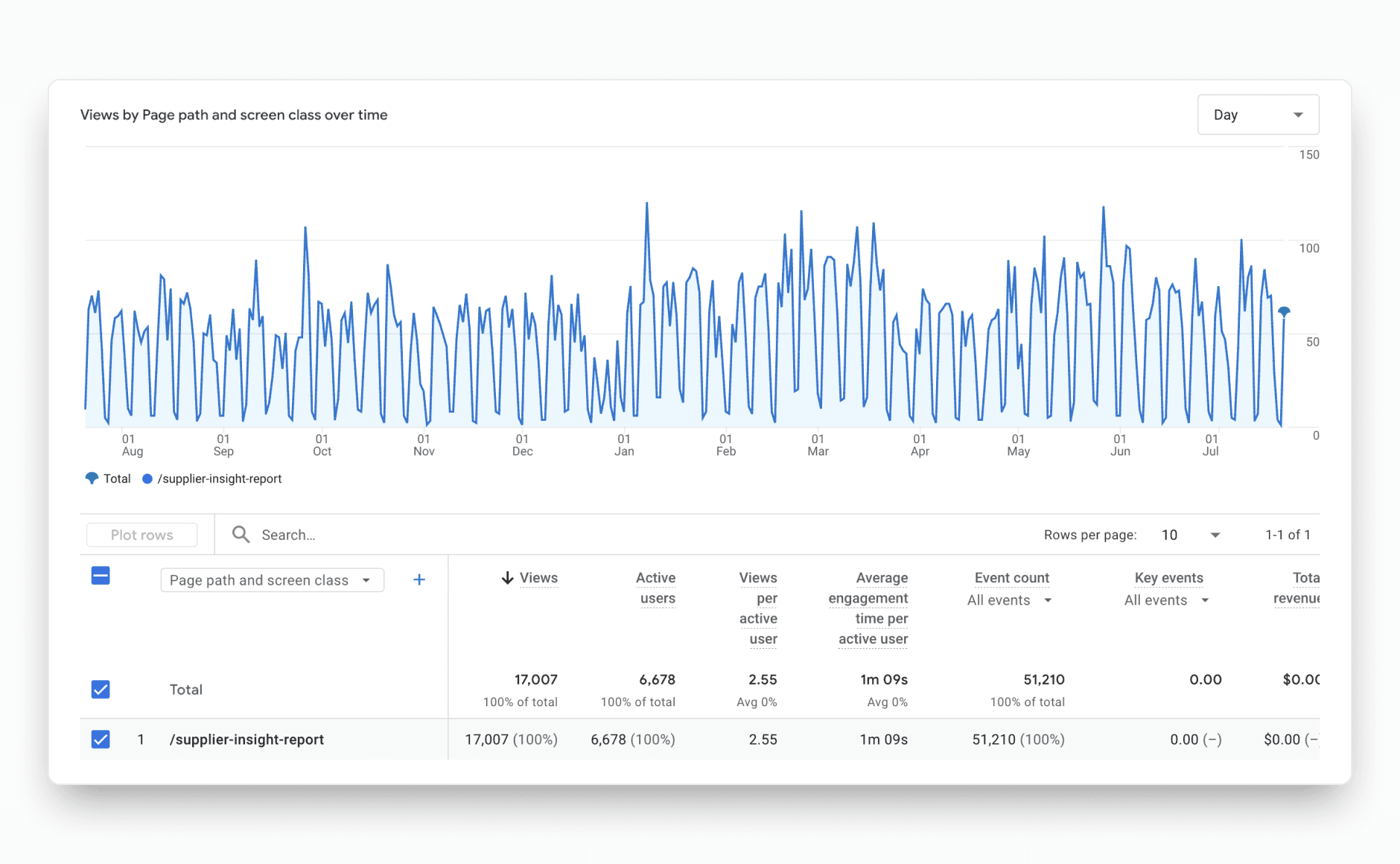Toggle the select-all checkbox in table header
Viewport: 1400px width, 864px height.
pyautogui.click(x=101, y=575)
